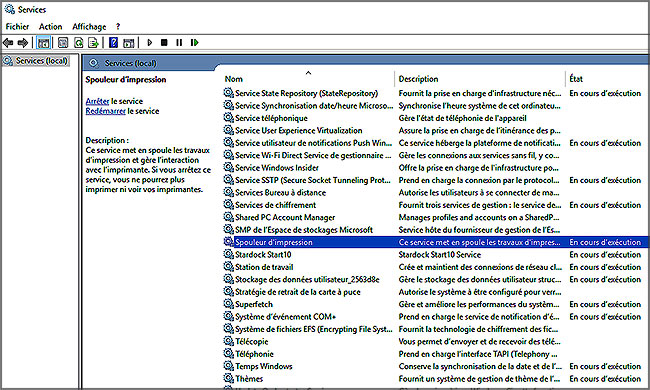Viewport: 650px width, 390px height.
Task: Click the Forward arrow toolbar icon
Action: (23, 42)
